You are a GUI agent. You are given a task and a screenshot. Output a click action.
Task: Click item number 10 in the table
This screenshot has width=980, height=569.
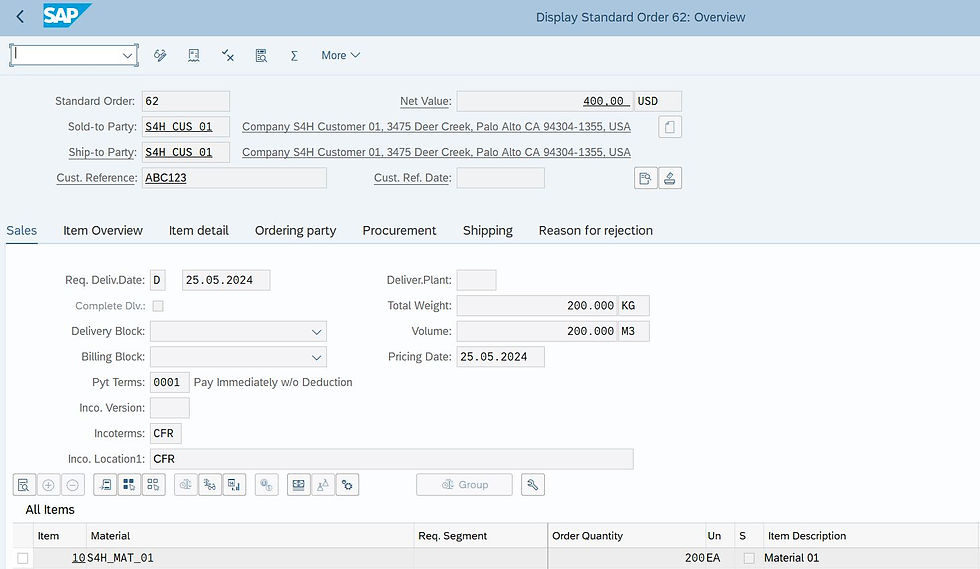click(x=78, y=558)
